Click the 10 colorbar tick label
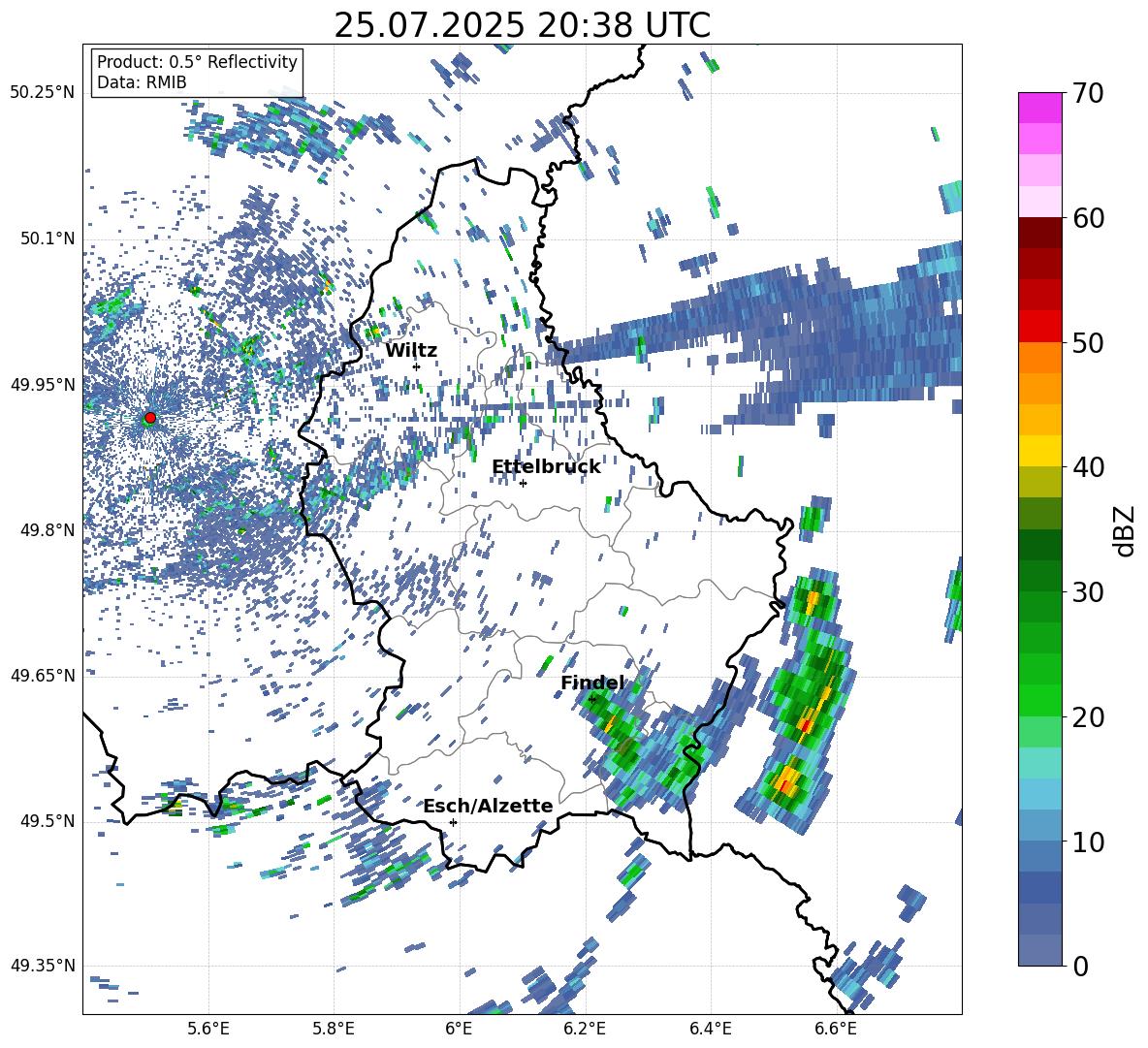The width and height of the screenshot is (1148, 1048). pos(1088,842)
